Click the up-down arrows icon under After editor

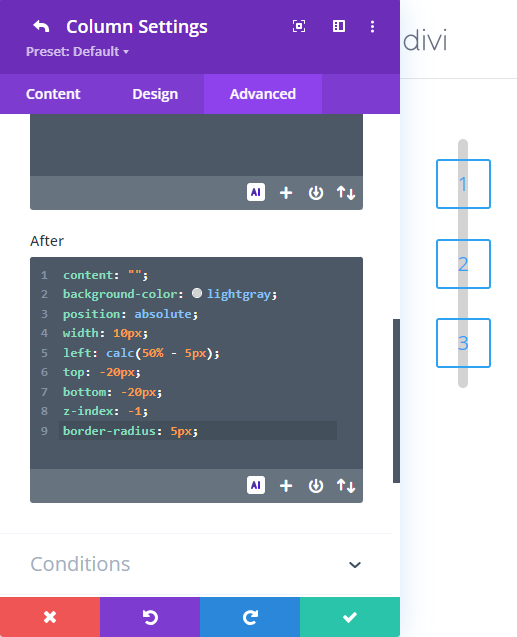coord(346,485)
